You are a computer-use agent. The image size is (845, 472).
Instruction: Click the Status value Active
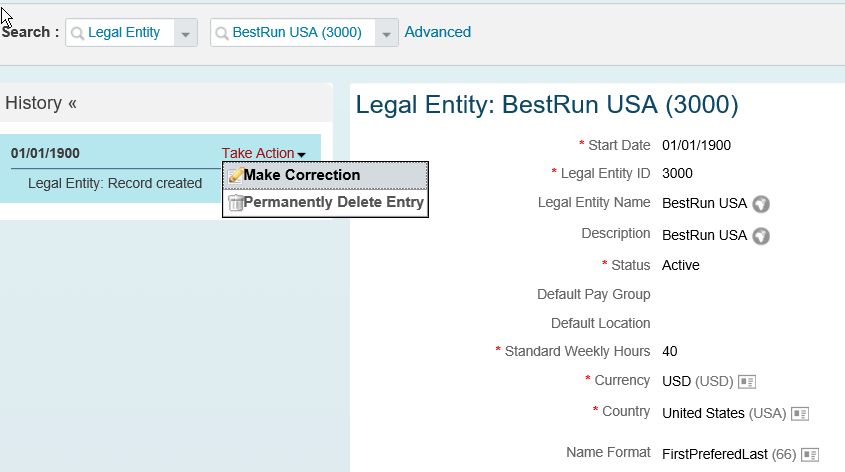pyautogui.click(x=681, y=266)
